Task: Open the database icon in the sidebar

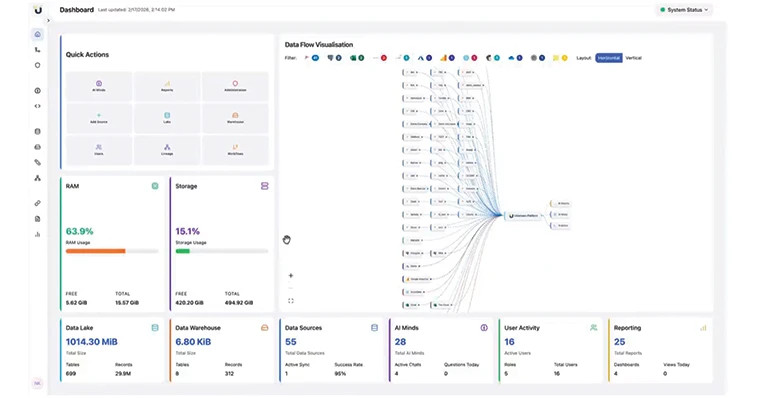Action: pyautogui.click(x=38, y=132)
